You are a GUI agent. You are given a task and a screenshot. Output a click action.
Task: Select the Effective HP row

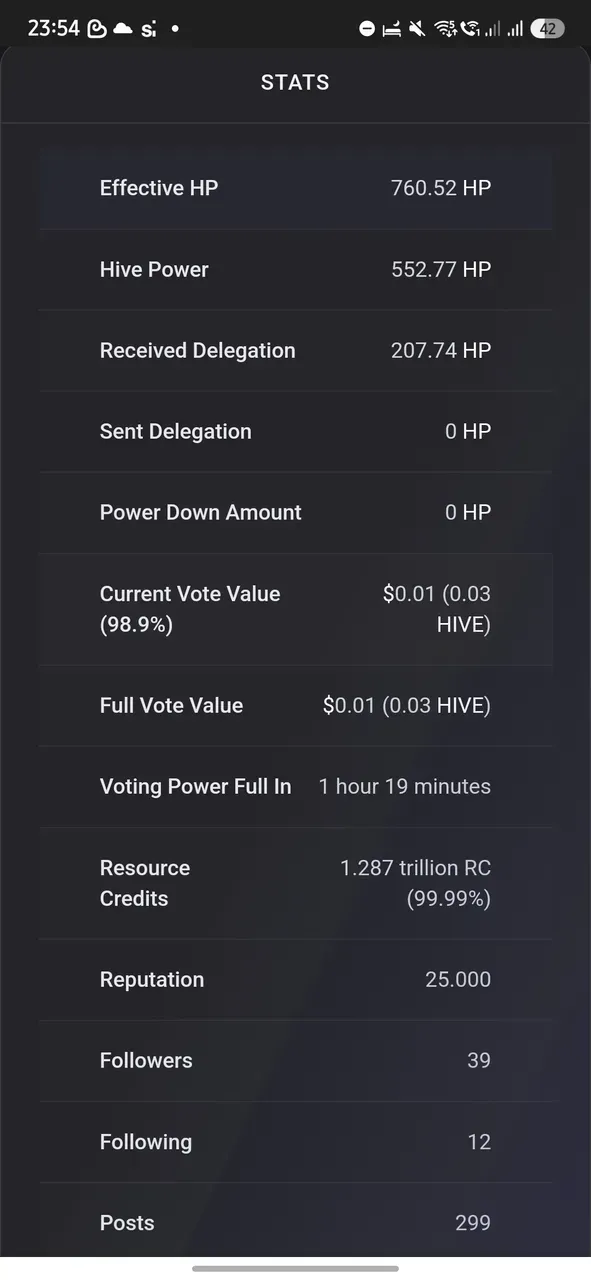coord(295,188)
